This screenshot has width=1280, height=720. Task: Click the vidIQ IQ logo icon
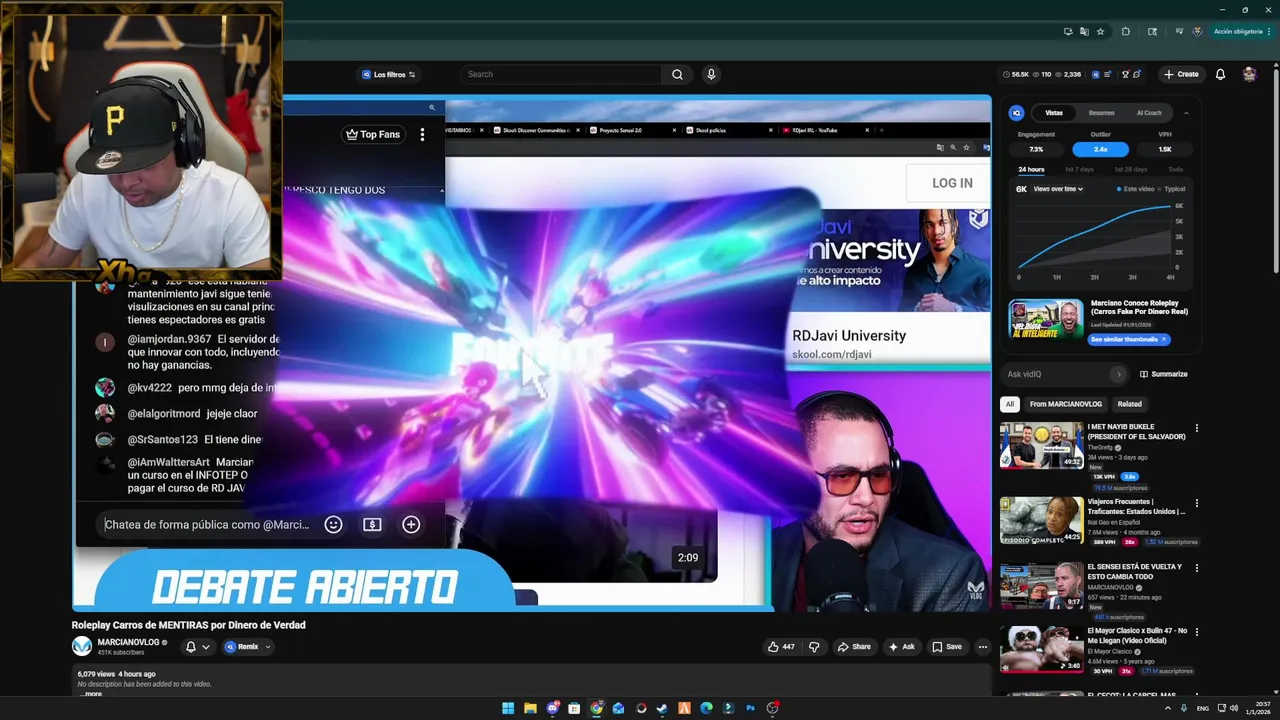click(x=1016, y=113)
